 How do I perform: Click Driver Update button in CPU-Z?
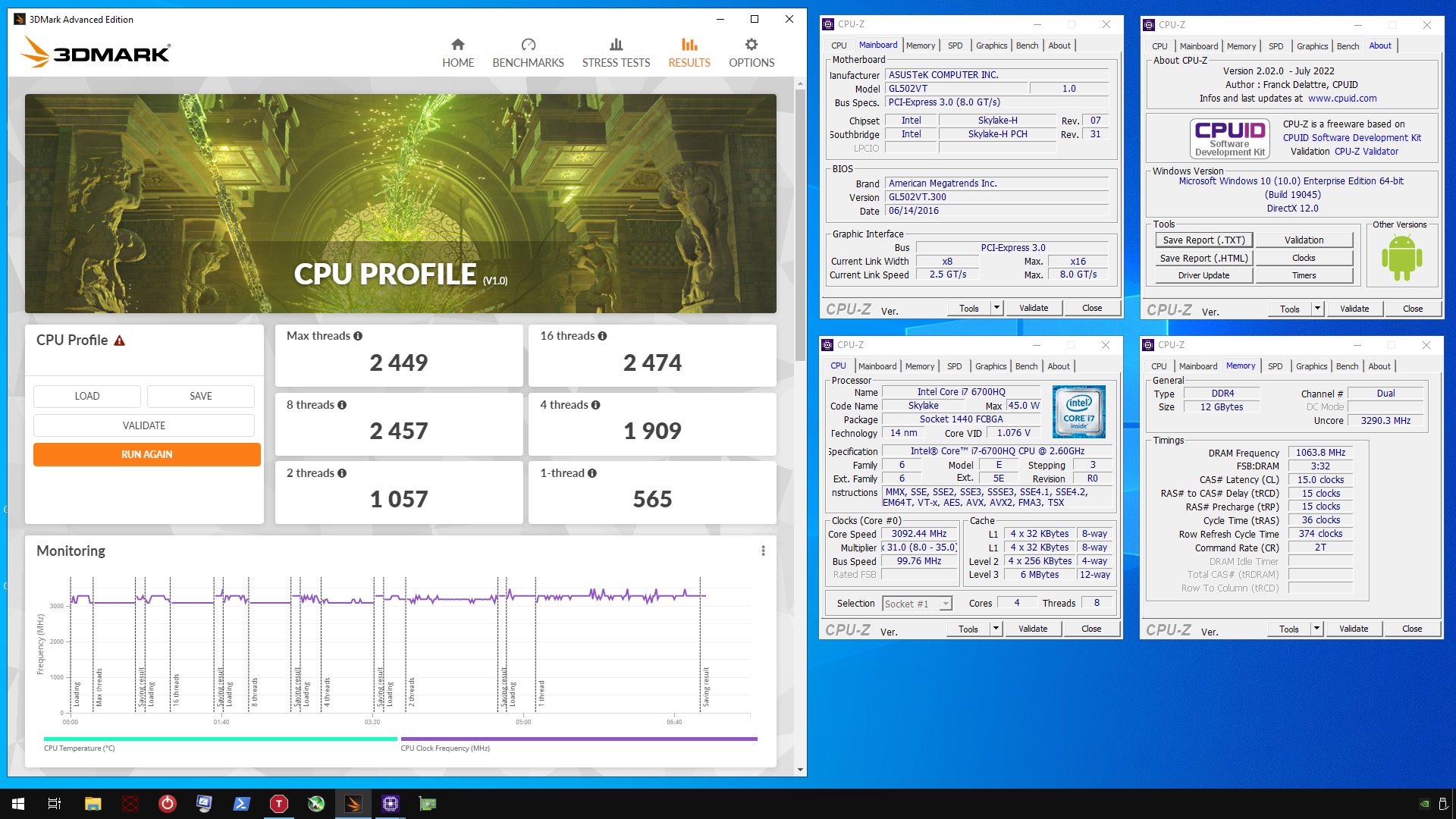(x=1203, y=275)
